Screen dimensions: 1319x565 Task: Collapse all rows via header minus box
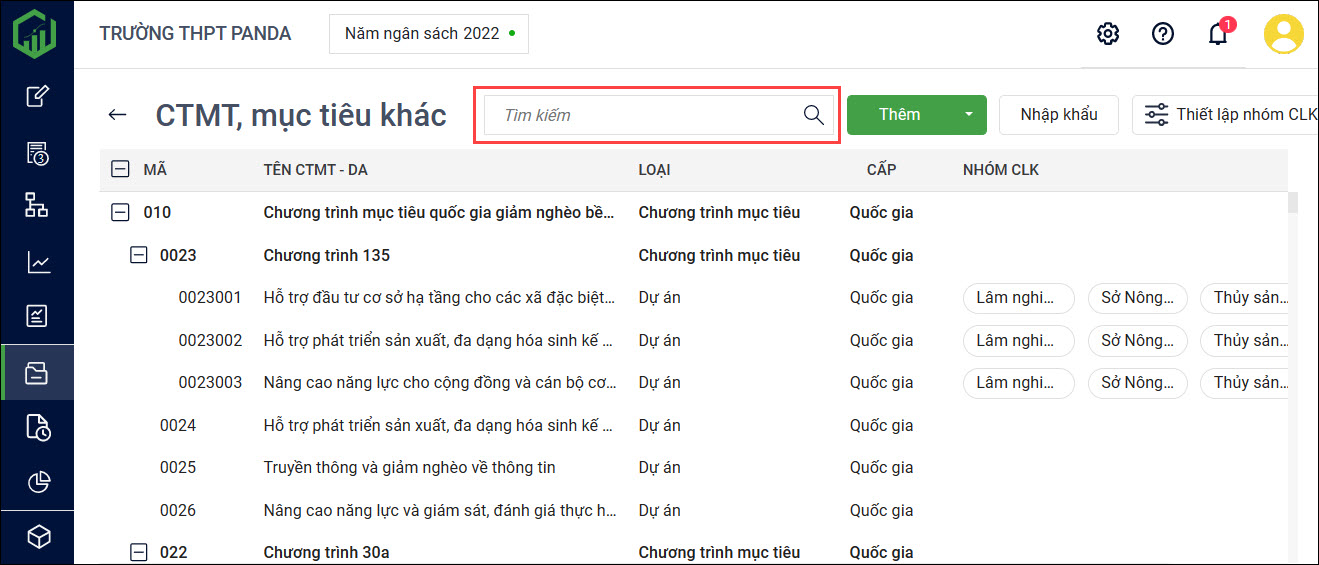[120, 170]
